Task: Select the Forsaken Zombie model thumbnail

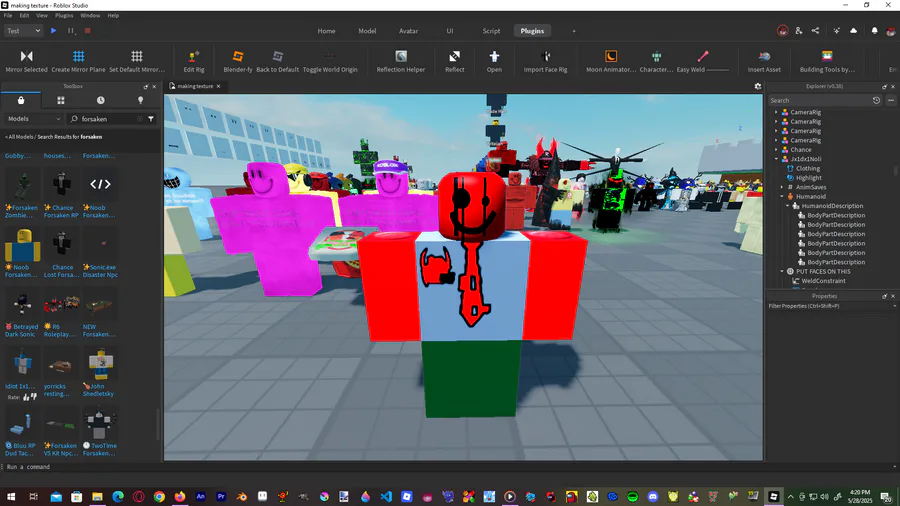Action: coord(22,184)
